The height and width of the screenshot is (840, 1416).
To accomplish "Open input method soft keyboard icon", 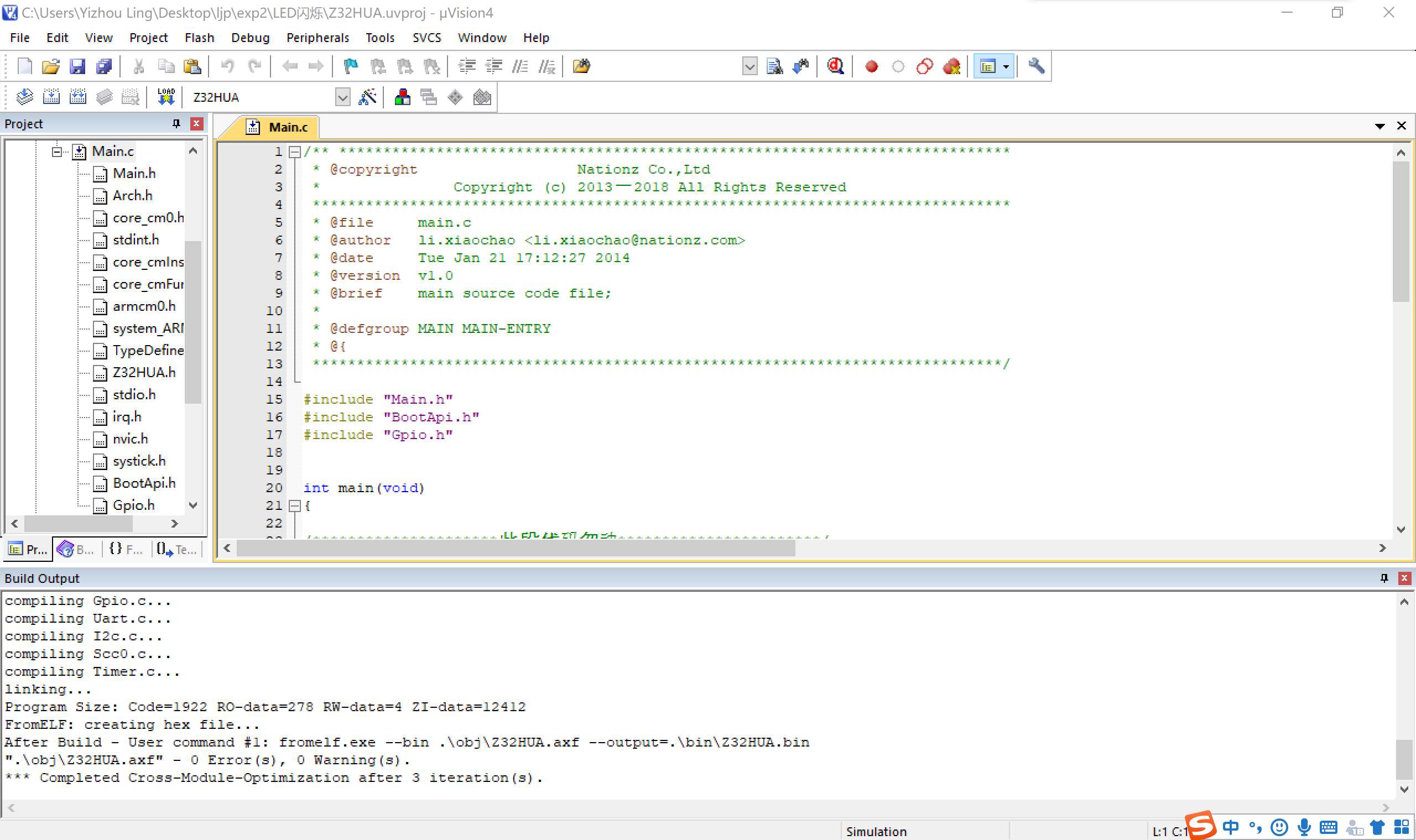I will 1328,827.
